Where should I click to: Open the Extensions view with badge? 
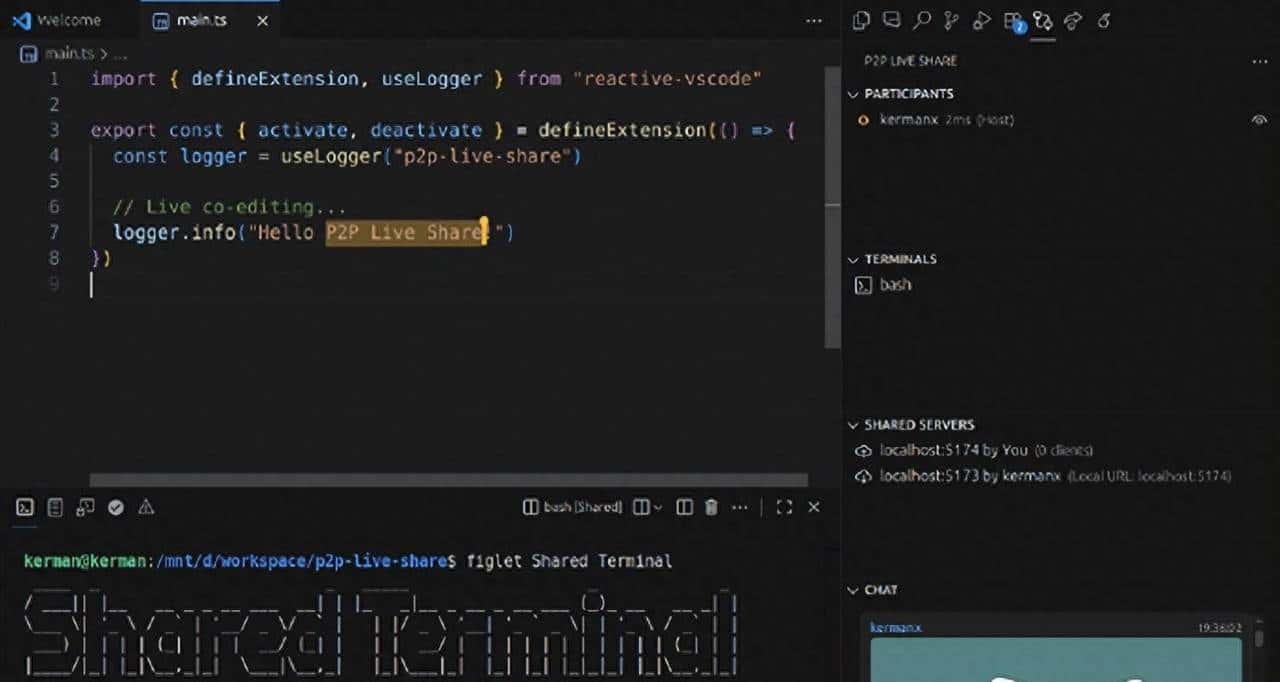point(1012,20)
